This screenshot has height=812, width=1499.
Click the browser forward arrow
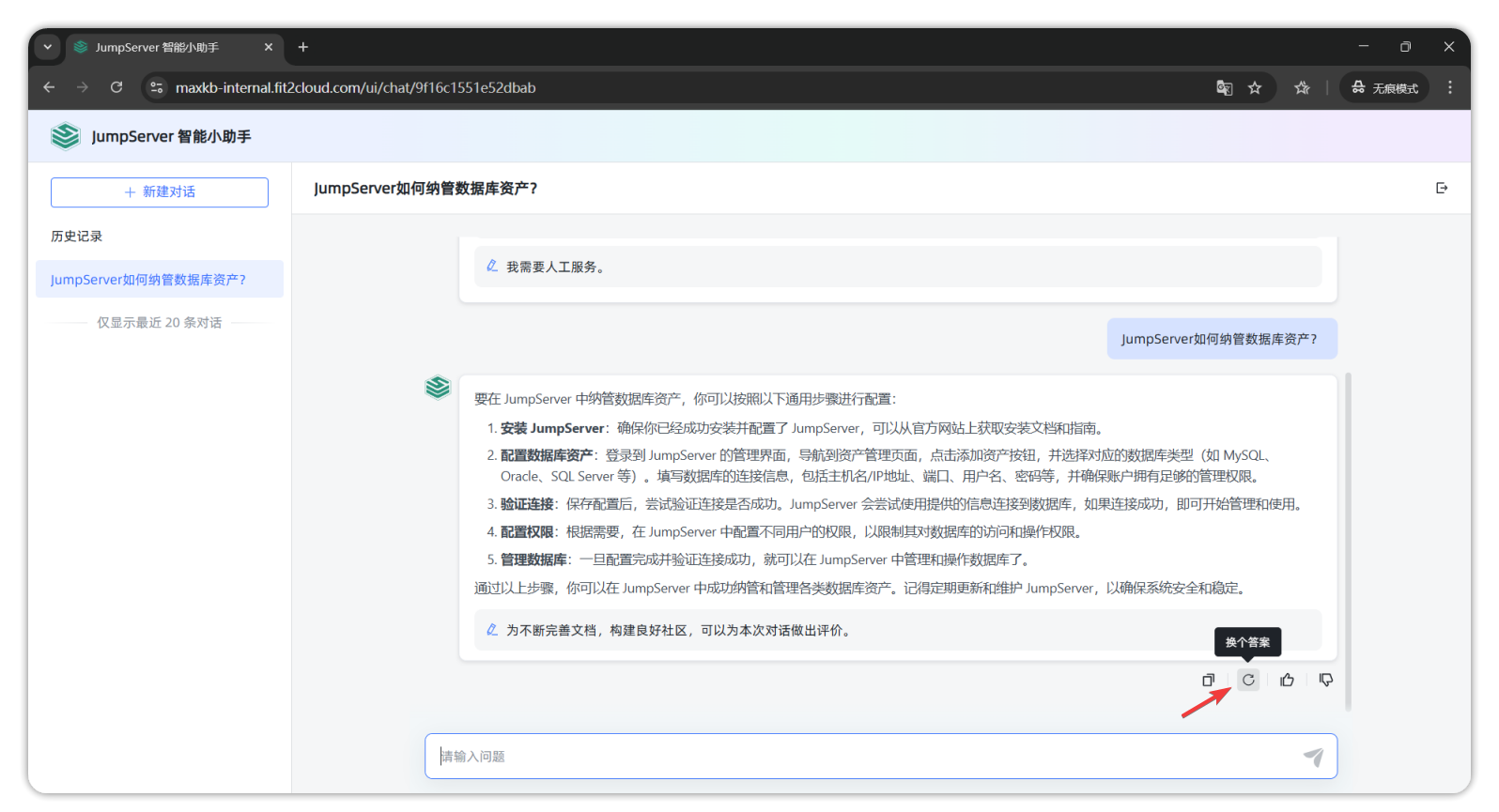(83, 87)
